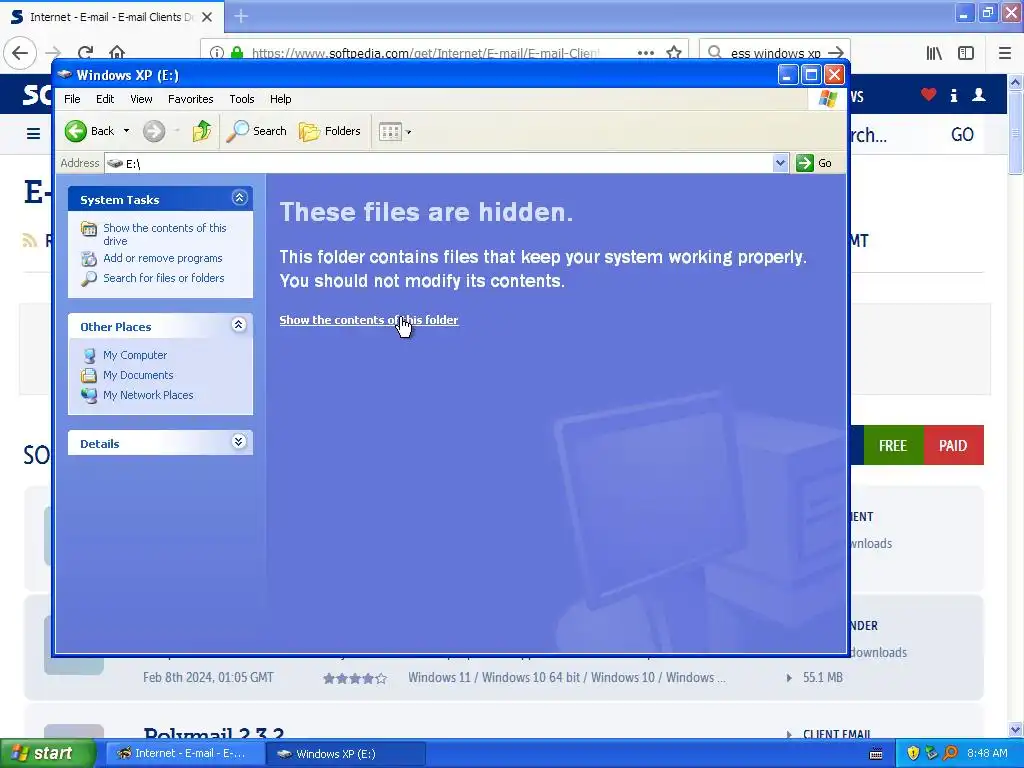Click the 8:48 AM clock in tray
This screenshot has height=768, width=1024.
(x=987, y=754)
